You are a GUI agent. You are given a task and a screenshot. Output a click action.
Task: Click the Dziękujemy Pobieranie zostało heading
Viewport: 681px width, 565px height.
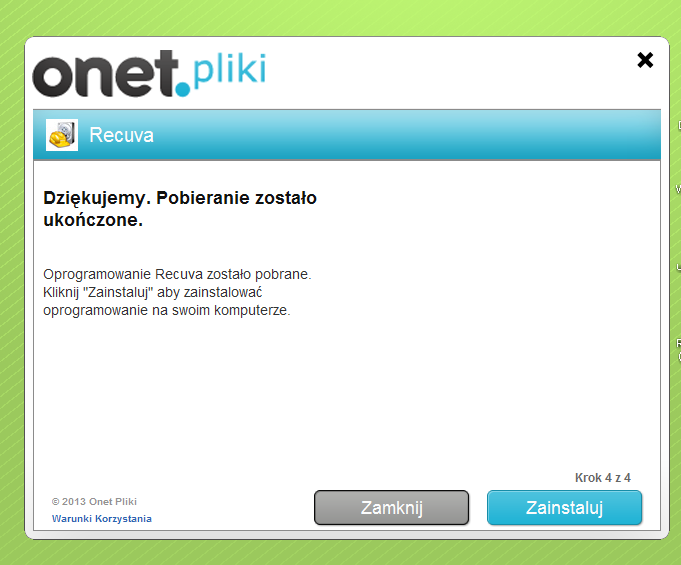point(180,198)
